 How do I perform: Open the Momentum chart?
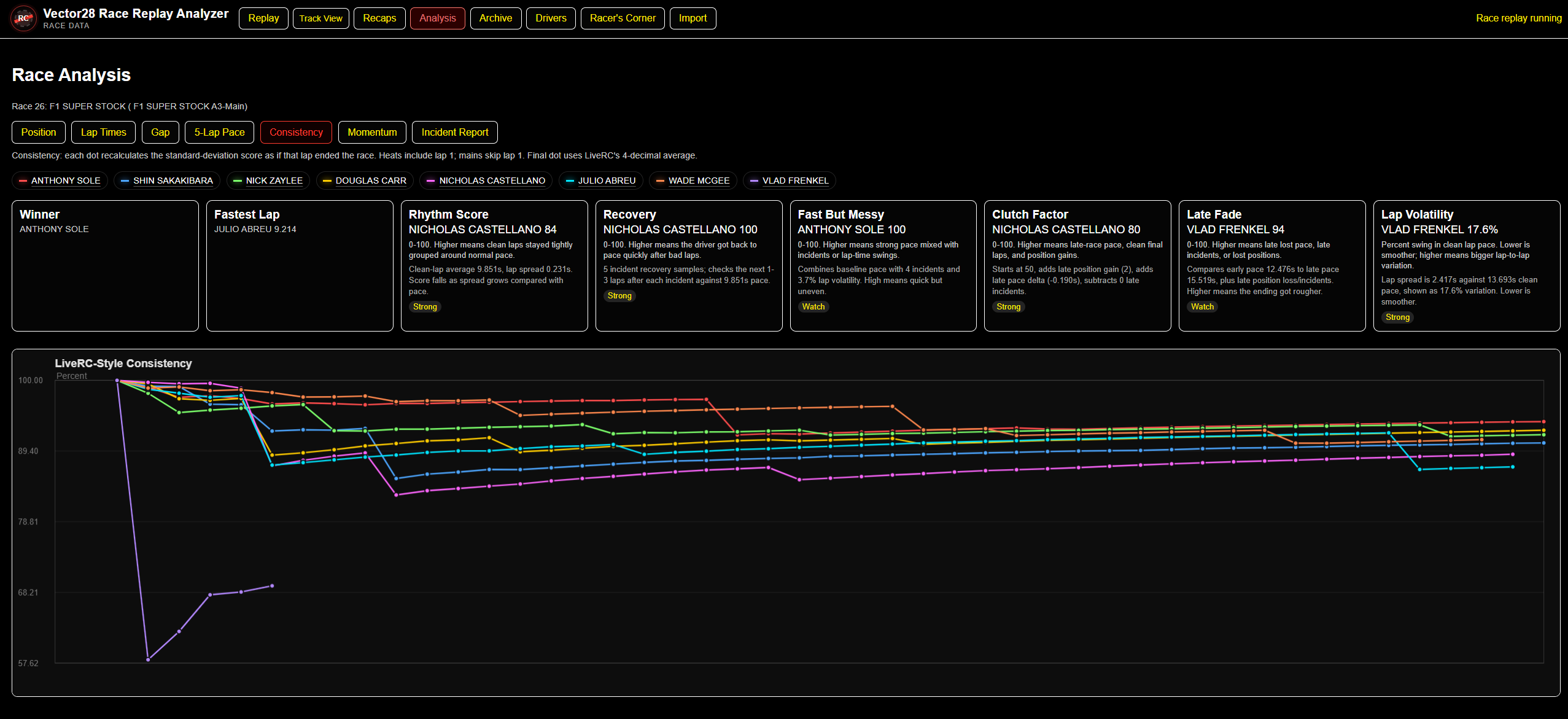pyautogui.click(x=372, y=132)
